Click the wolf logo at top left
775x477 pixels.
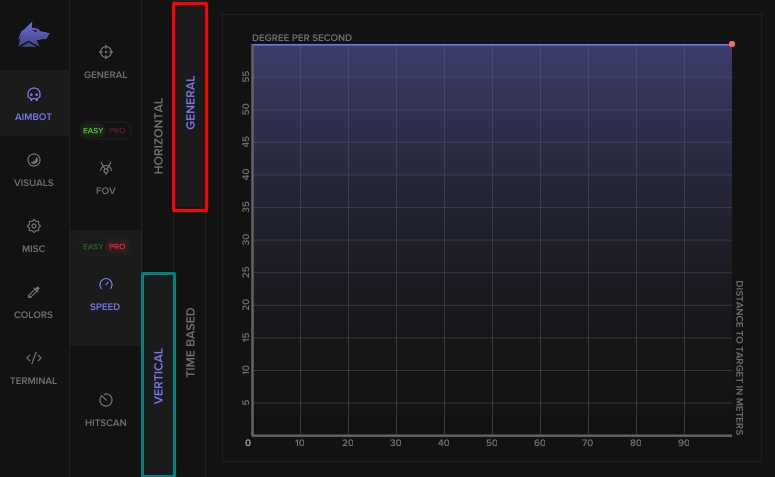tap(33, 35)
